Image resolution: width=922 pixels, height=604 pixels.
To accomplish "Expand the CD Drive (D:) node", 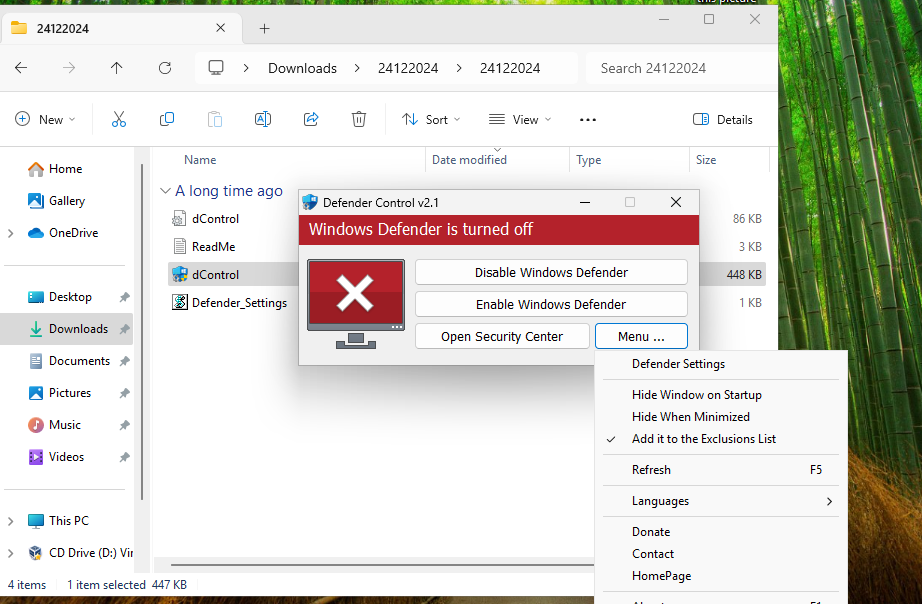I will click(x=11, y=553).
